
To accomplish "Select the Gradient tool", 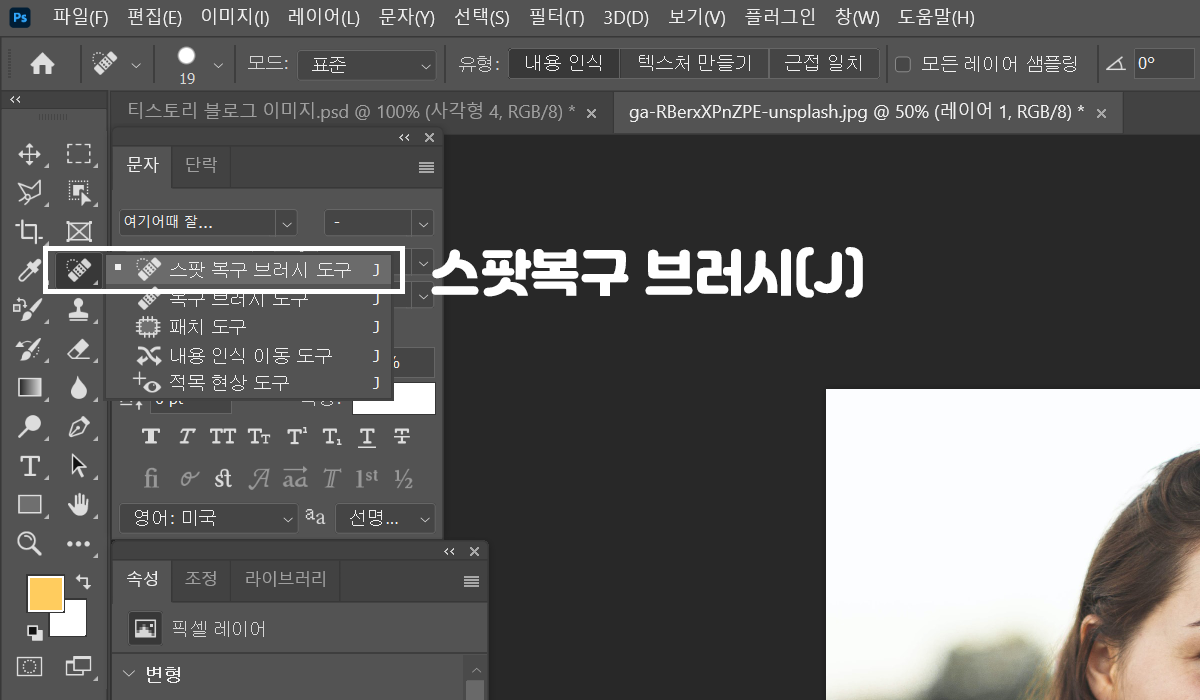I will click(x=30, y=387).
